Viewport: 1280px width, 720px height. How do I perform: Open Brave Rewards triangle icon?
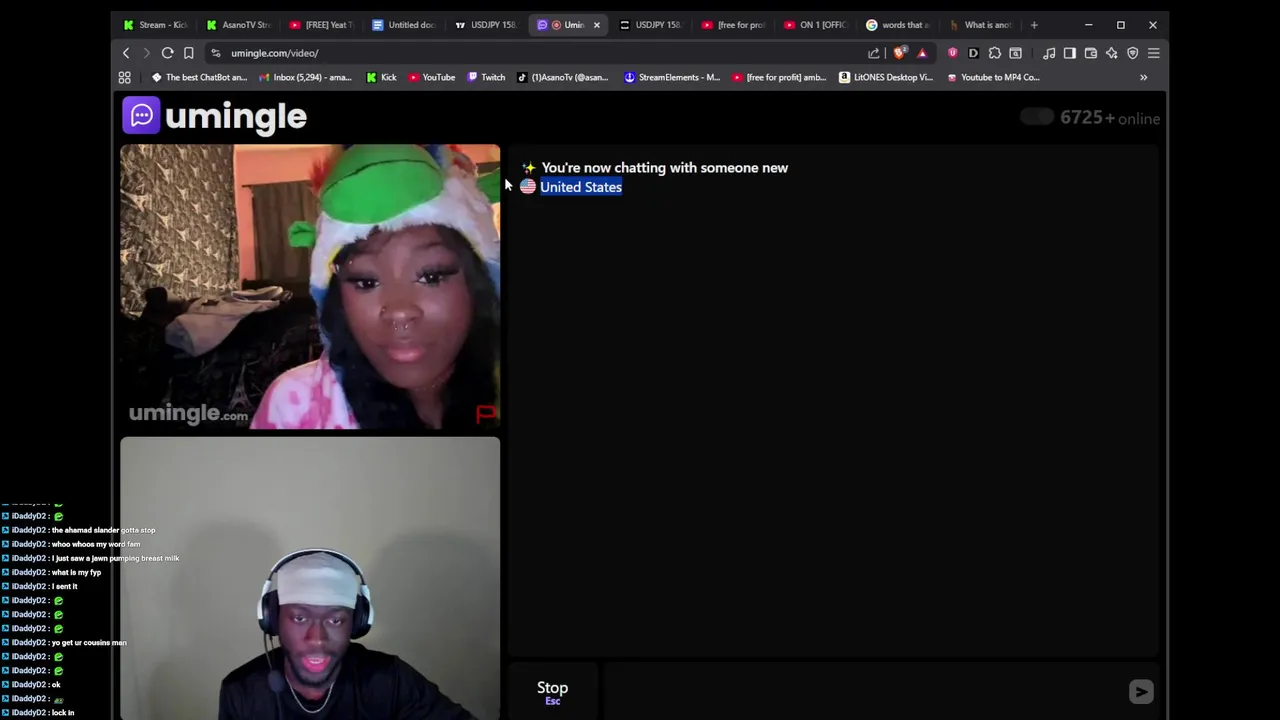tap(922, 53)
